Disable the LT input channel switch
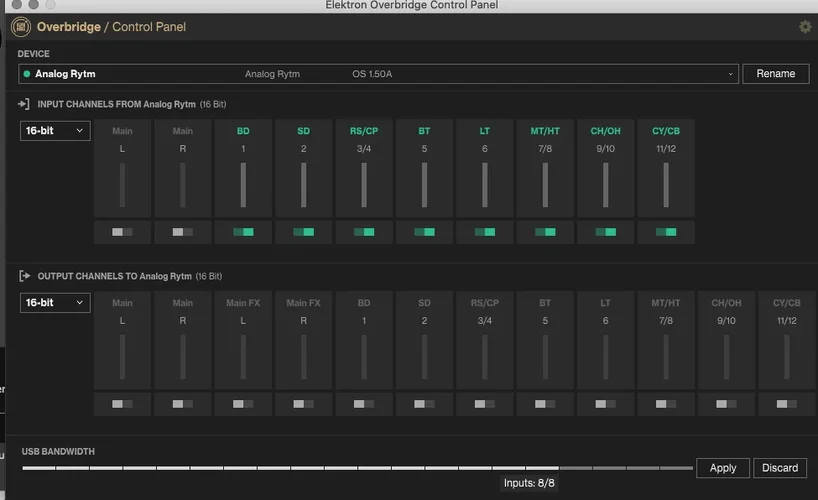This screenshot has width=818, height=500. [x=485, y=232]
